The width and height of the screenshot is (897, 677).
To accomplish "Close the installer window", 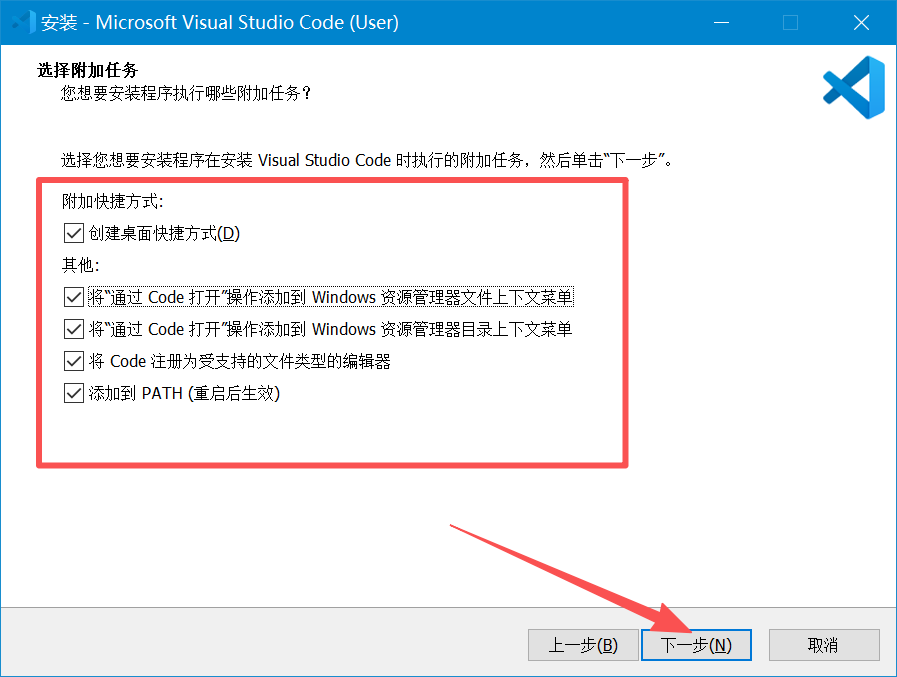I will point(861,22).
